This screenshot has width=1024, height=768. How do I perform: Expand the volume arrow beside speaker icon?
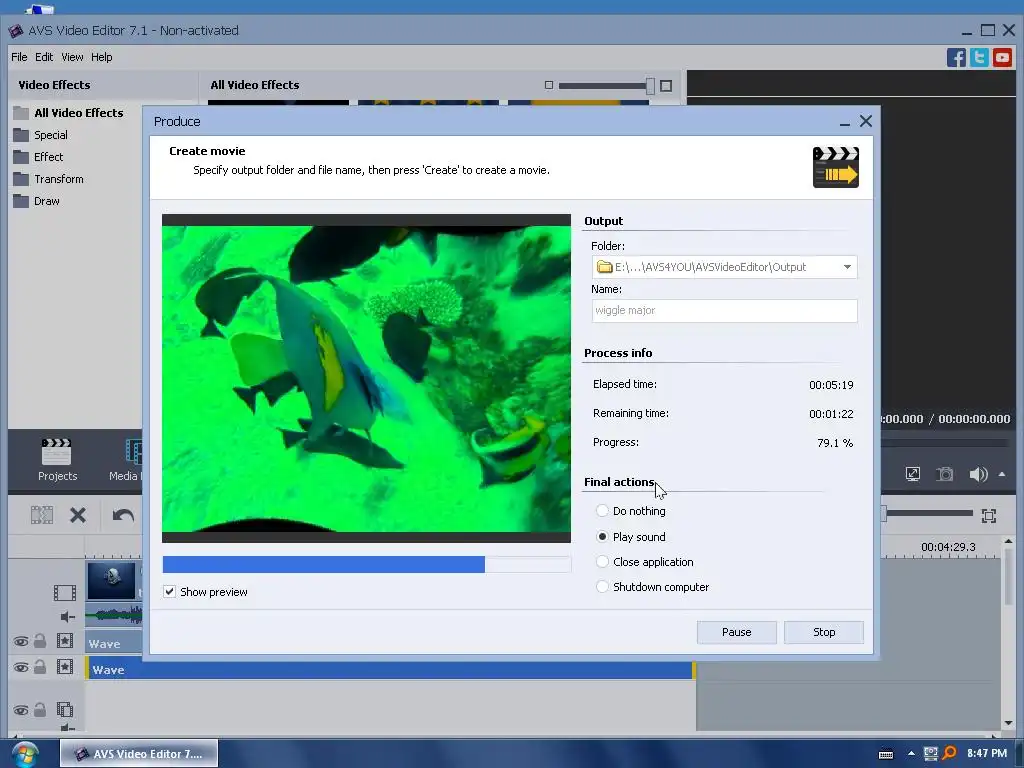click(x=1002, y=474)
